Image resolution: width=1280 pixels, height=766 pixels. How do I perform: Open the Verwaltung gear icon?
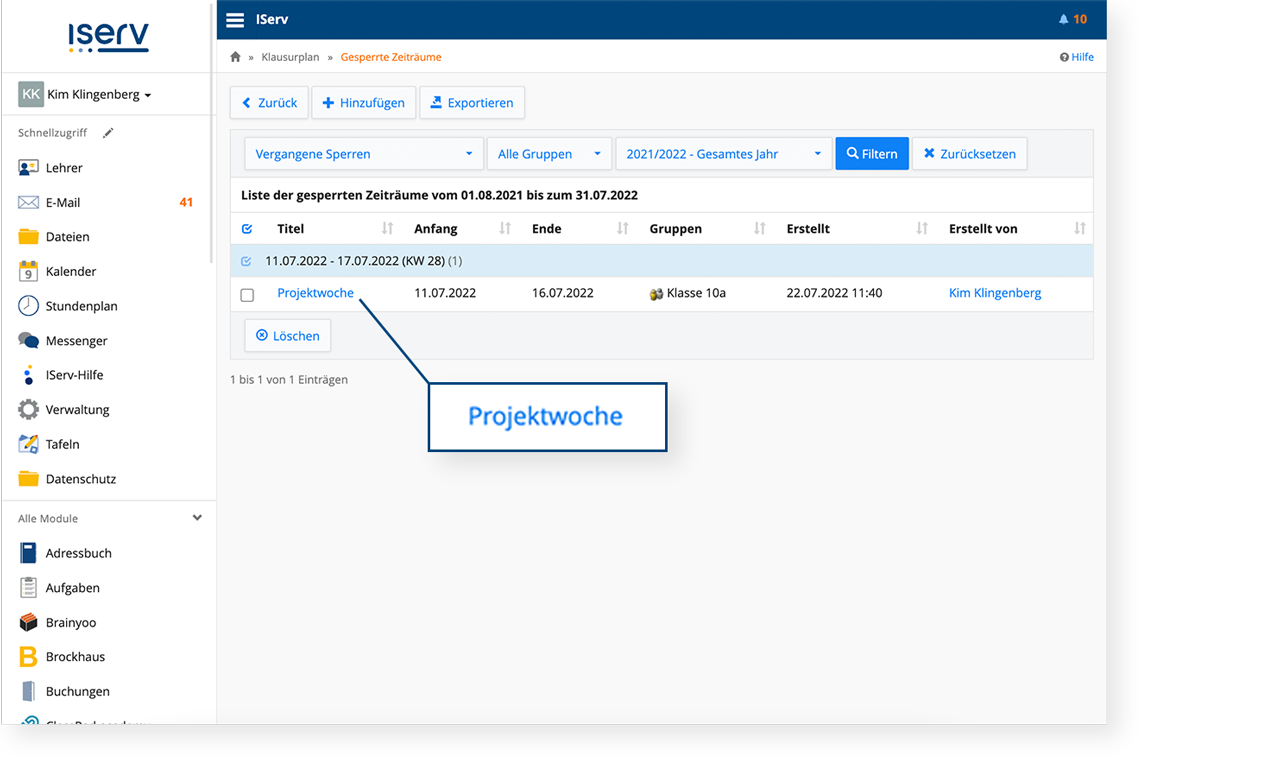[x=28, y=409]
